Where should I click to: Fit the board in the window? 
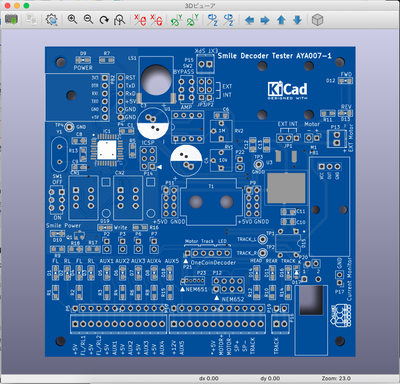point(119,20)
